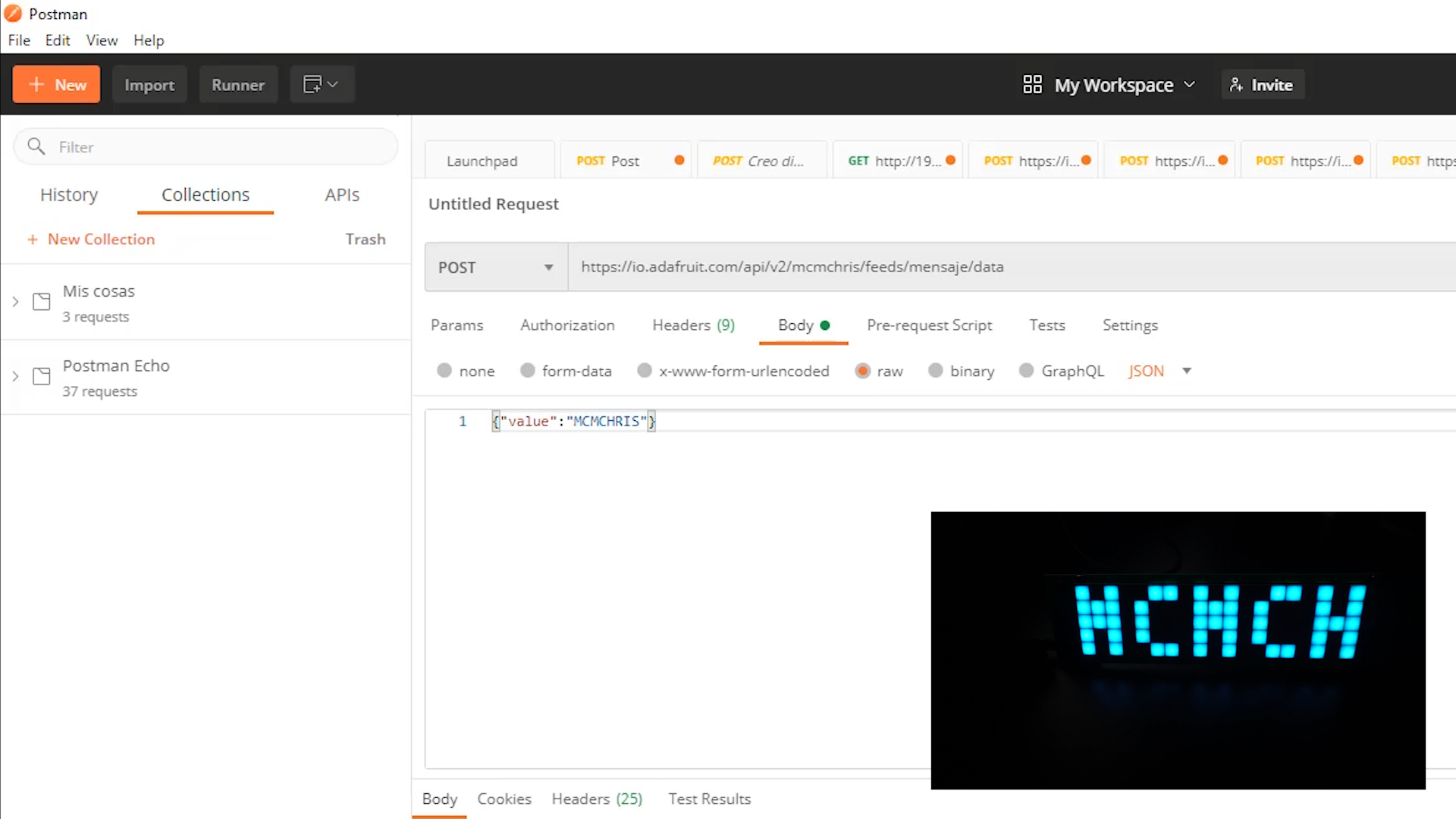This screenshot has width=1456, height=819.
Task: Open the Launchpad tab
Action: tap(489, 161)
